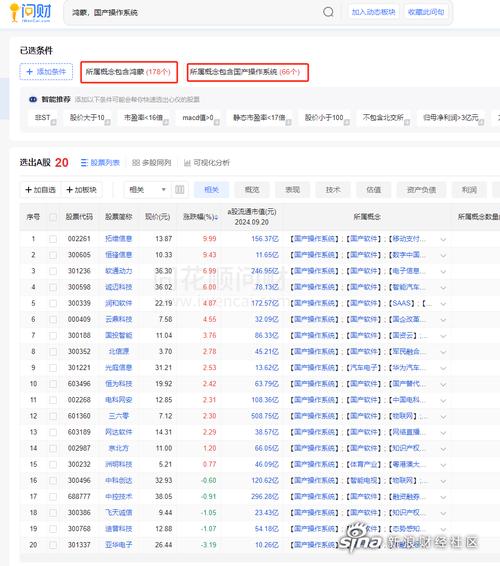Switch to the 表现 tab

(292, 190)
